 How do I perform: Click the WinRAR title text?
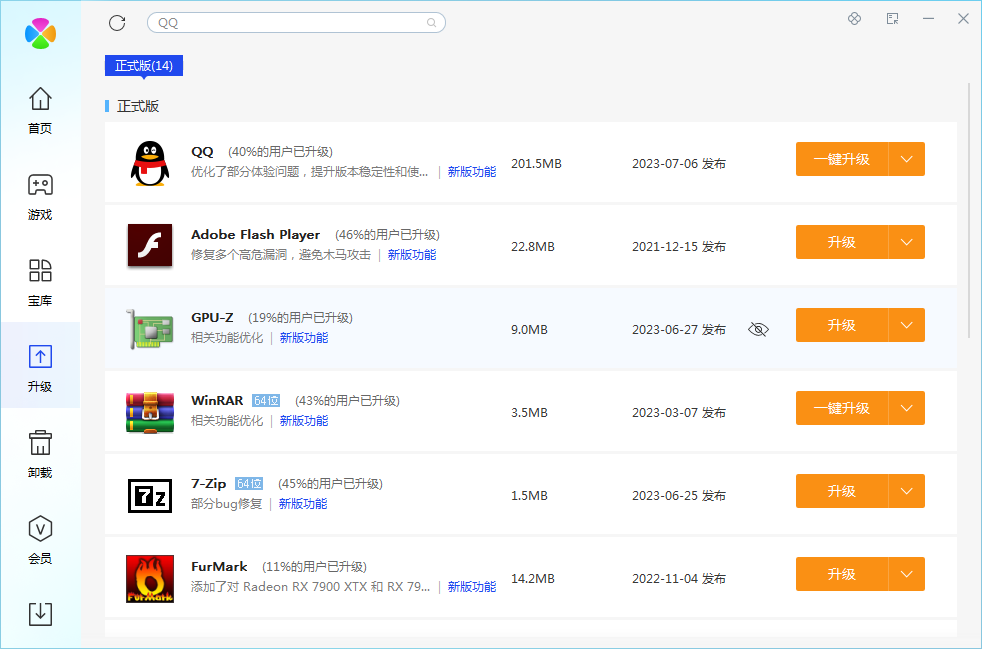pos(217,400)
